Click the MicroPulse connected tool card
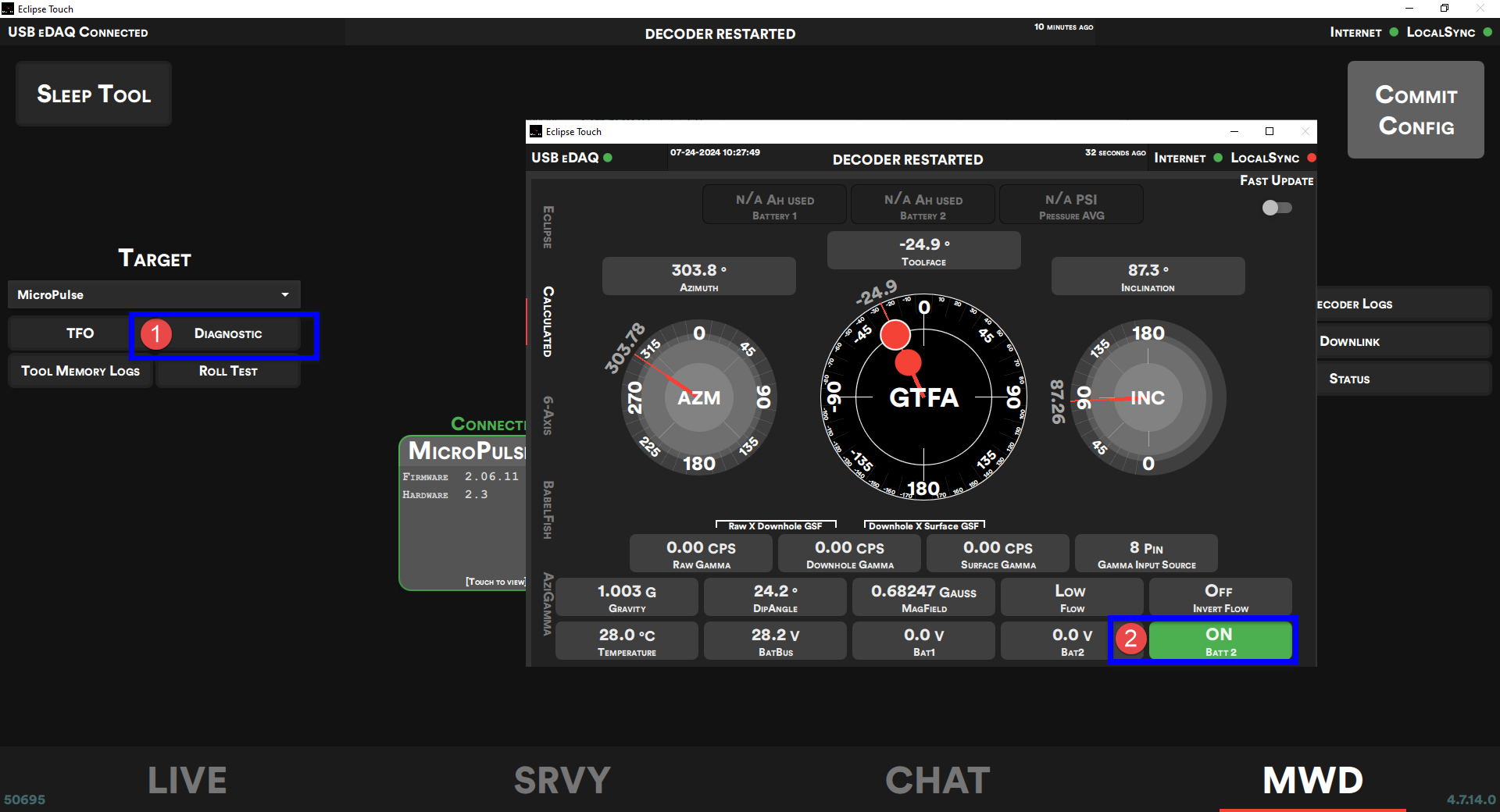 [462, 513]
